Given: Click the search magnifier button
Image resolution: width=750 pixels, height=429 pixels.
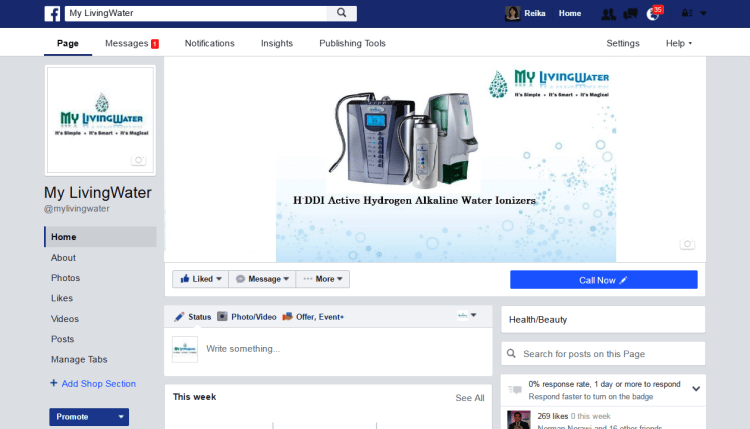Looking at the screenshot, I should [342, 13].
